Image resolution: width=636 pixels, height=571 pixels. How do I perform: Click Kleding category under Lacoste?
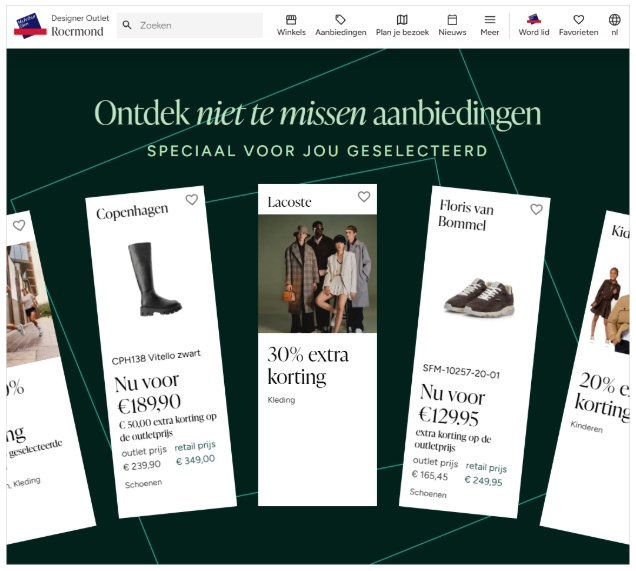[281, 400]
